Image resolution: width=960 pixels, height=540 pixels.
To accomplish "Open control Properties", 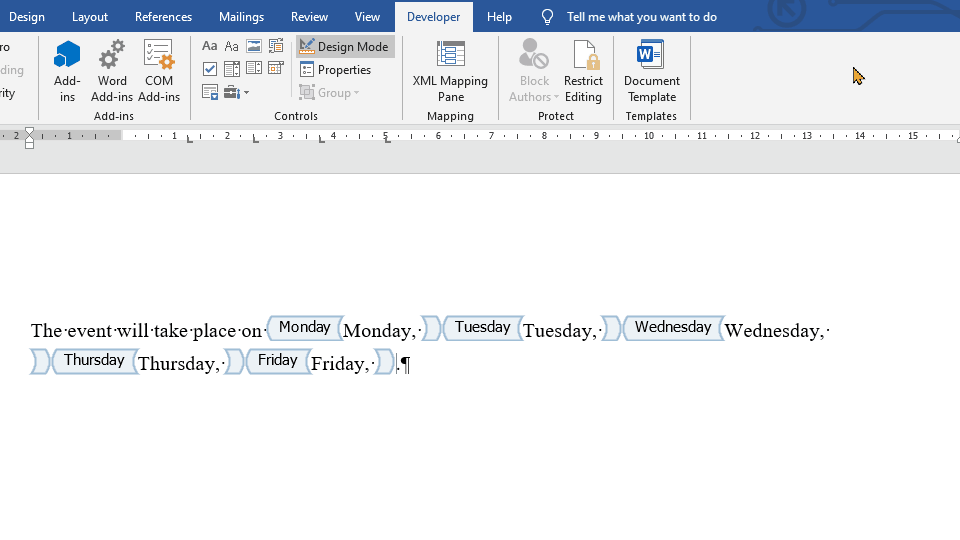I will point(336,70).
